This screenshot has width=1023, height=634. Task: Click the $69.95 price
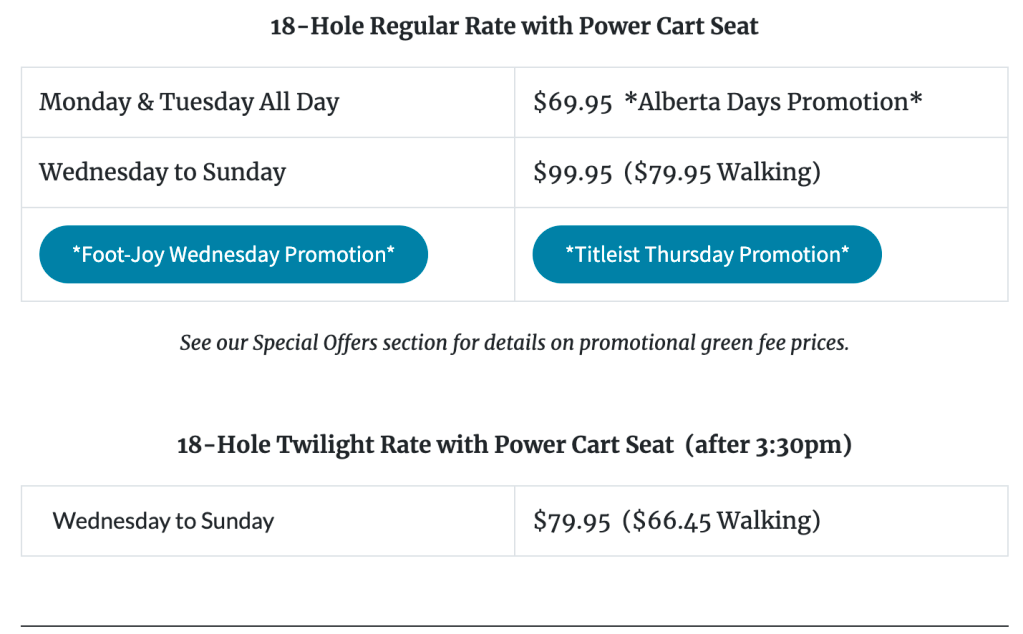pyautogui.click(x=572, y=102)
